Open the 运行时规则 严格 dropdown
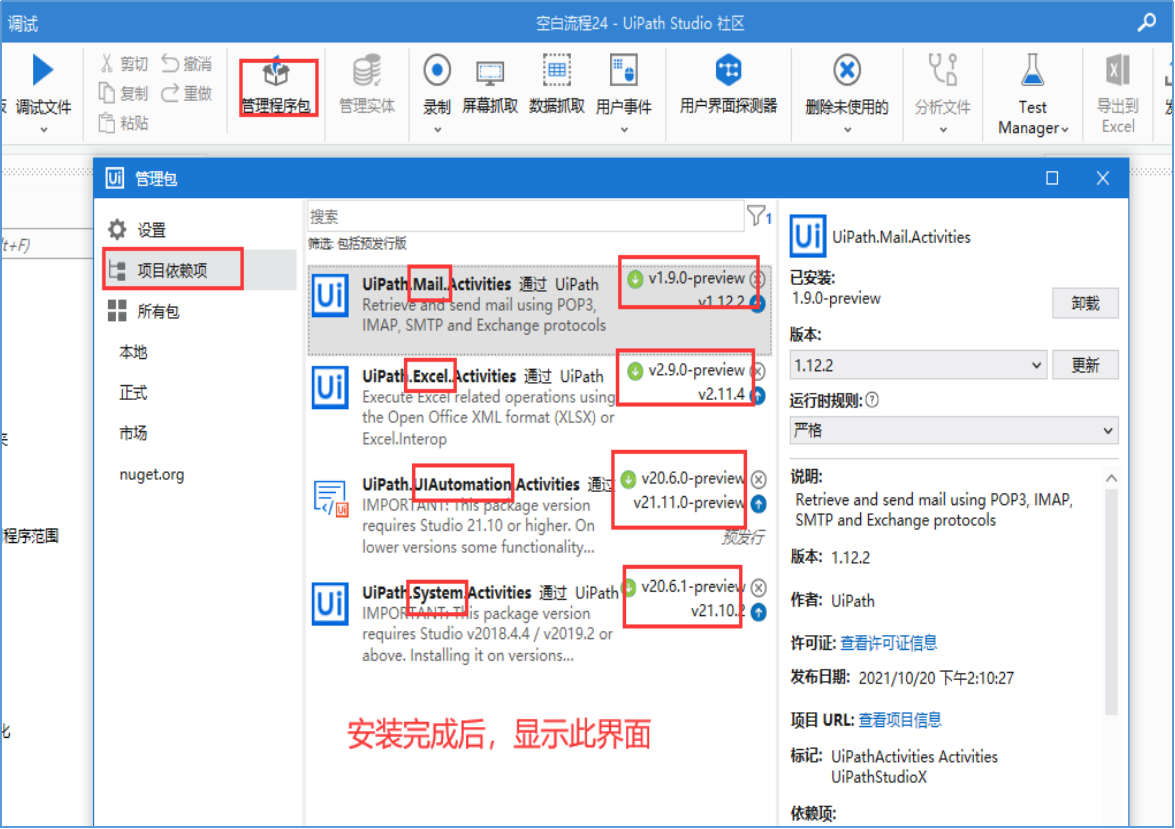 [x=954, y=430]
